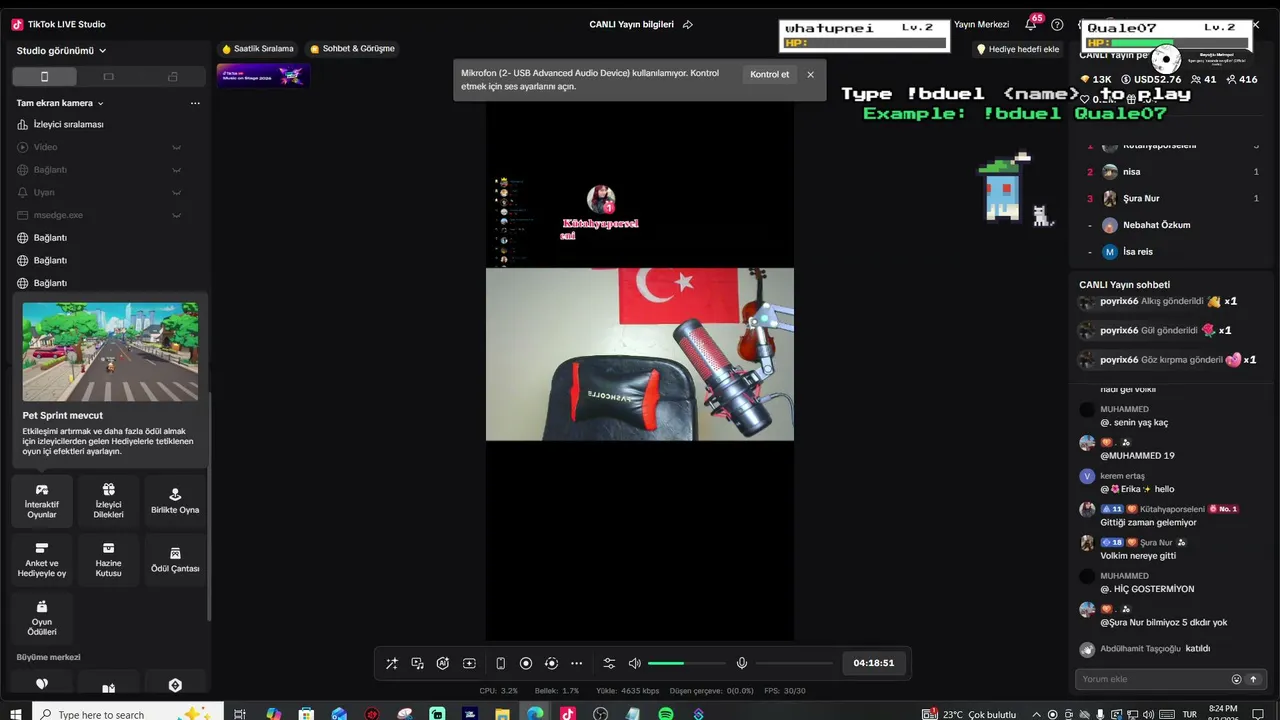This screenshot has width=1280, height=720.
Task: Click the Pet Sprint game thumbnail
Action: coord(110,352)
